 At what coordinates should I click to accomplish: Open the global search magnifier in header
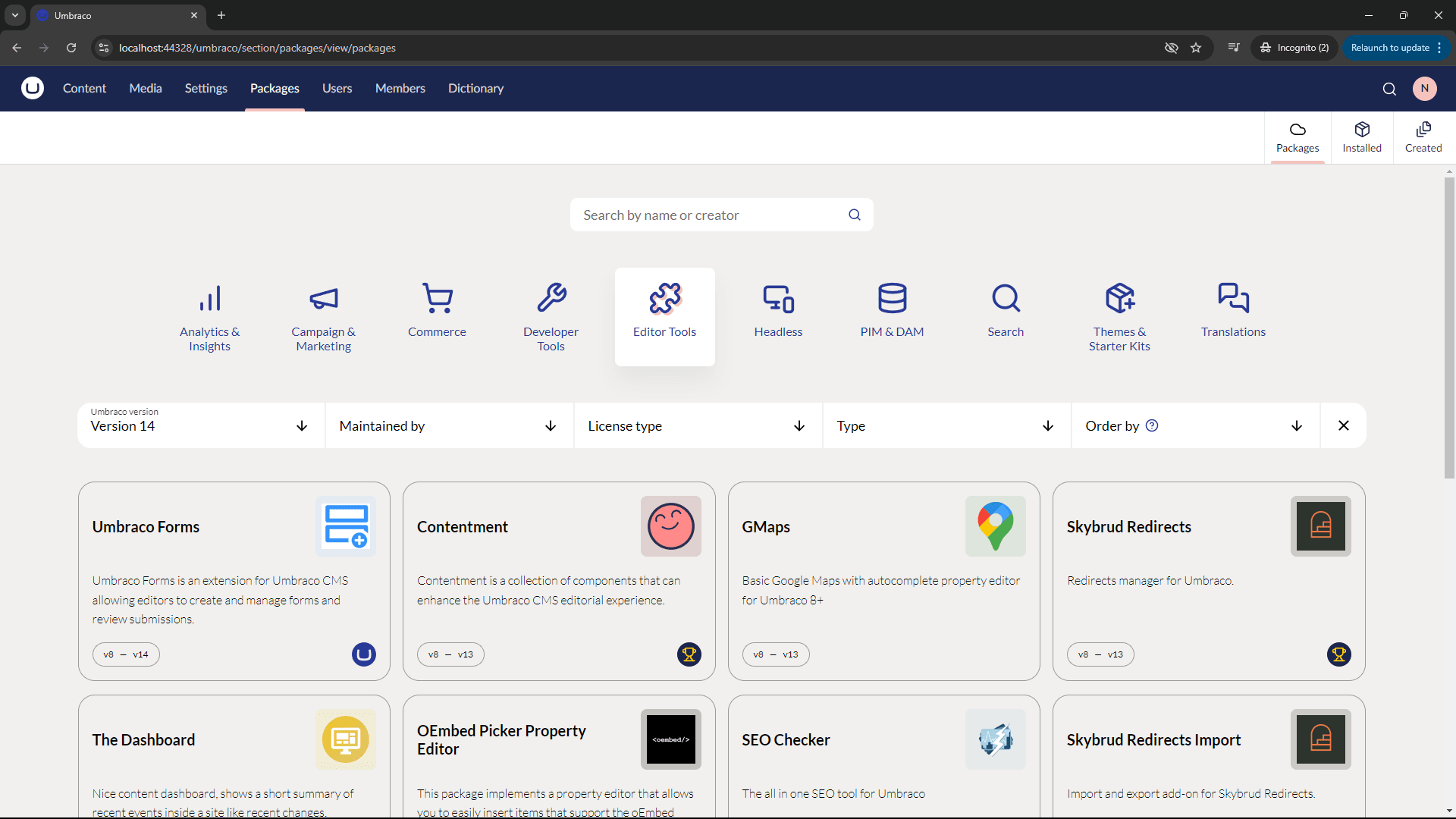point(1389,89)
